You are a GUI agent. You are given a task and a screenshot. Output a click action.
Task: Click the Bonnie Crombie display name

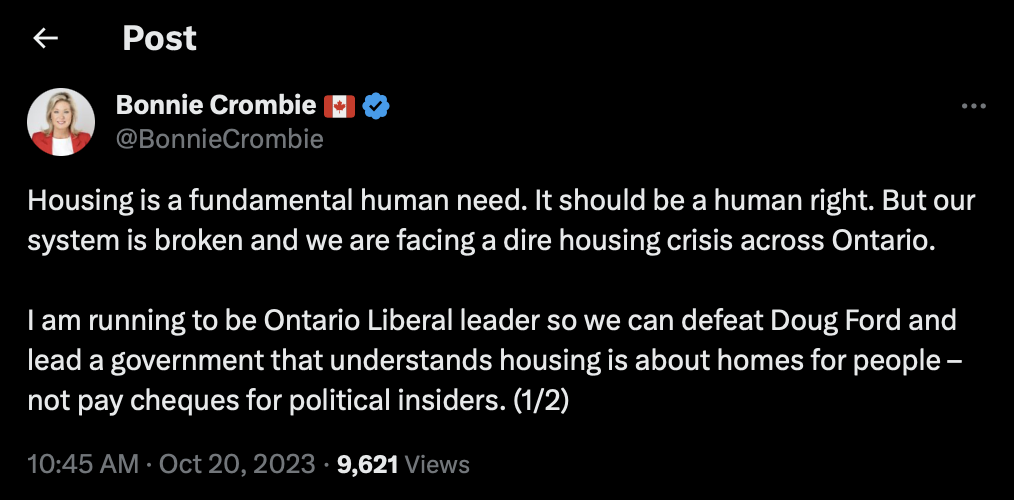(x=216, y=105)
